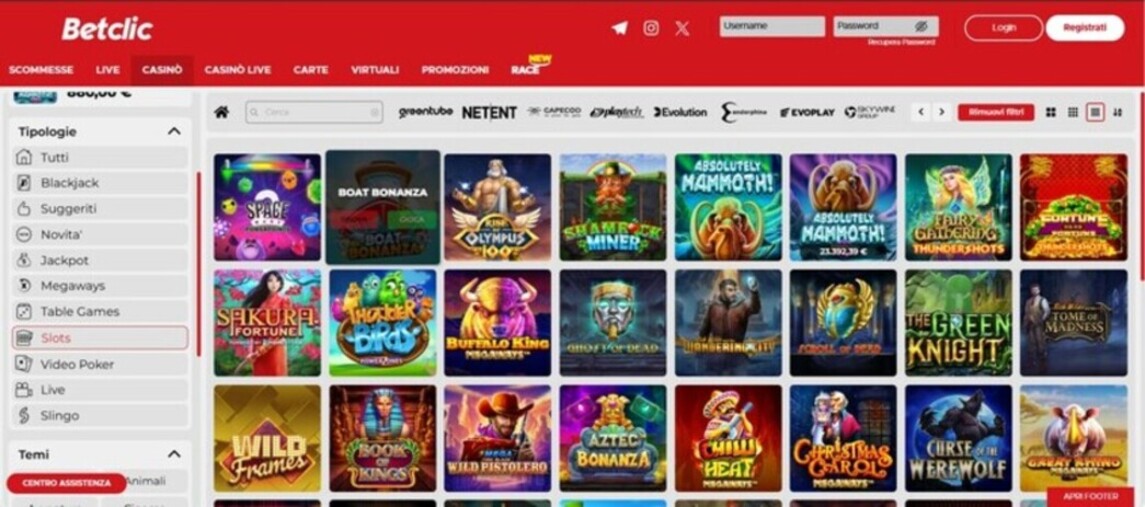
Task: Collapse the Tipologie section
Action: tap(174, 131)
